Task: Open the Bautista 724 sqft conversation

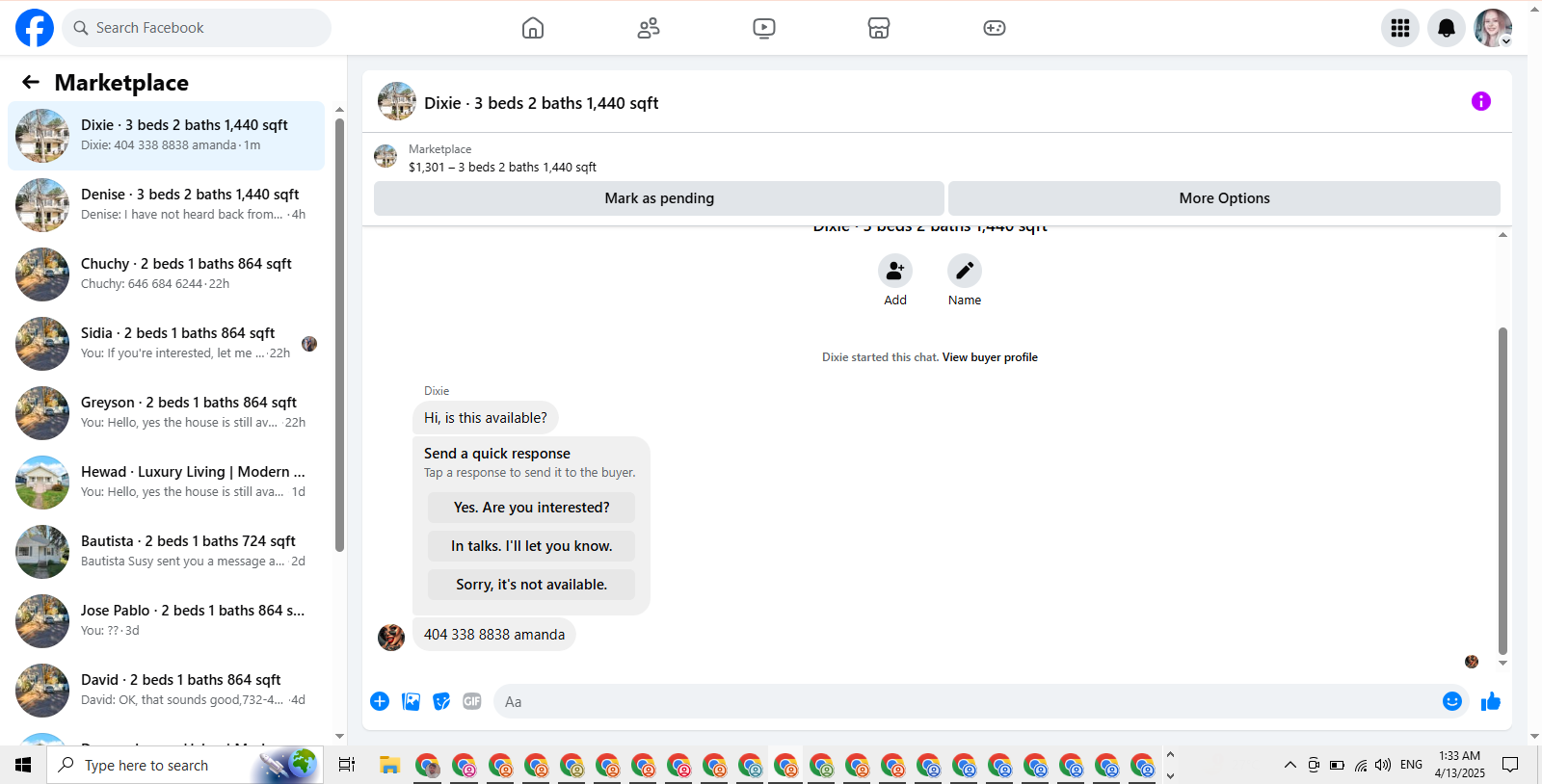Action: coord(166,552)
